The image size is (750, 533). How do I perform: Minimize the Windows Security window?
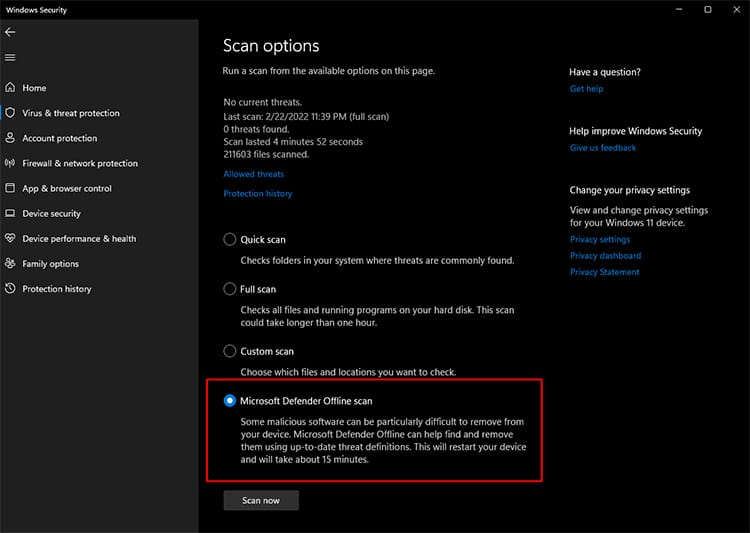point(679,10)
